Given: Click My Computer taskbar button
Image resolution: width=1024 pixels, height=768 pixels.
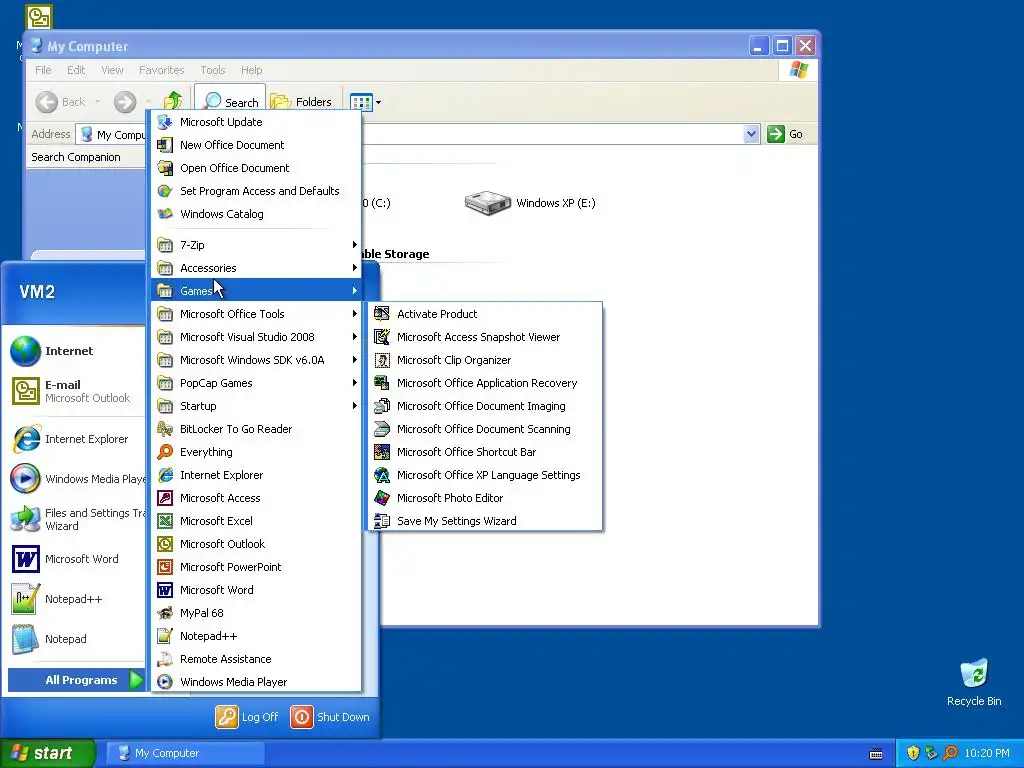Looking at the screenshot, I should (x=186, y=753).
